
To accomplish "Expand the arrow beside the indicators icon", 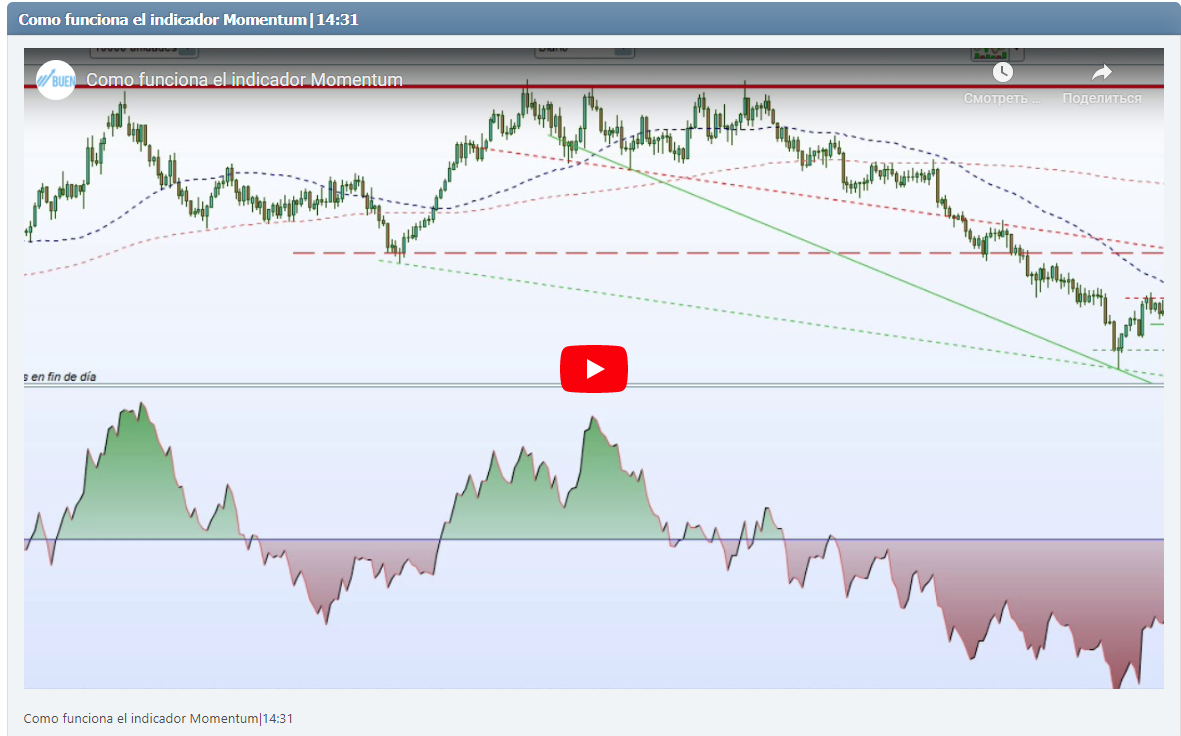I will 1016,49.
